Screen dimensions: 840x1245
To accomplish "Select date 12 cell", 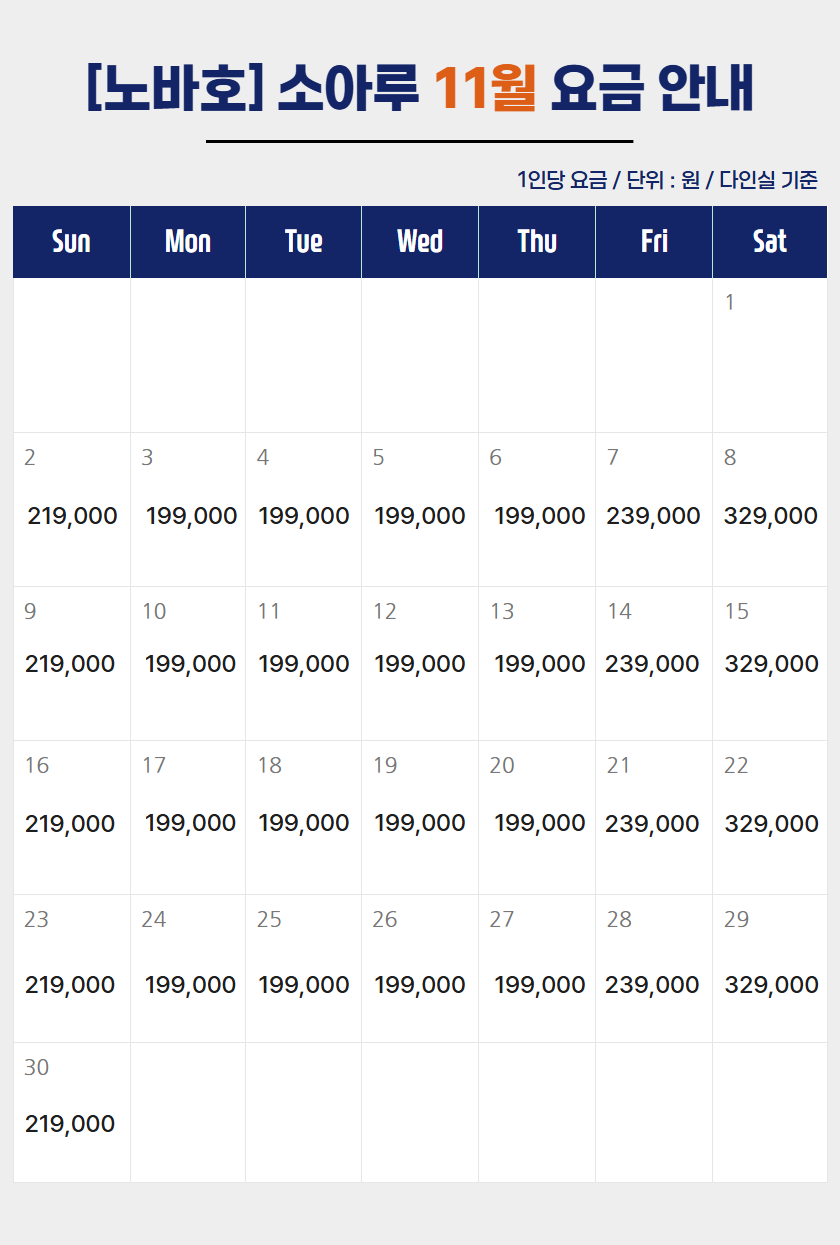I will click(420, 663).
